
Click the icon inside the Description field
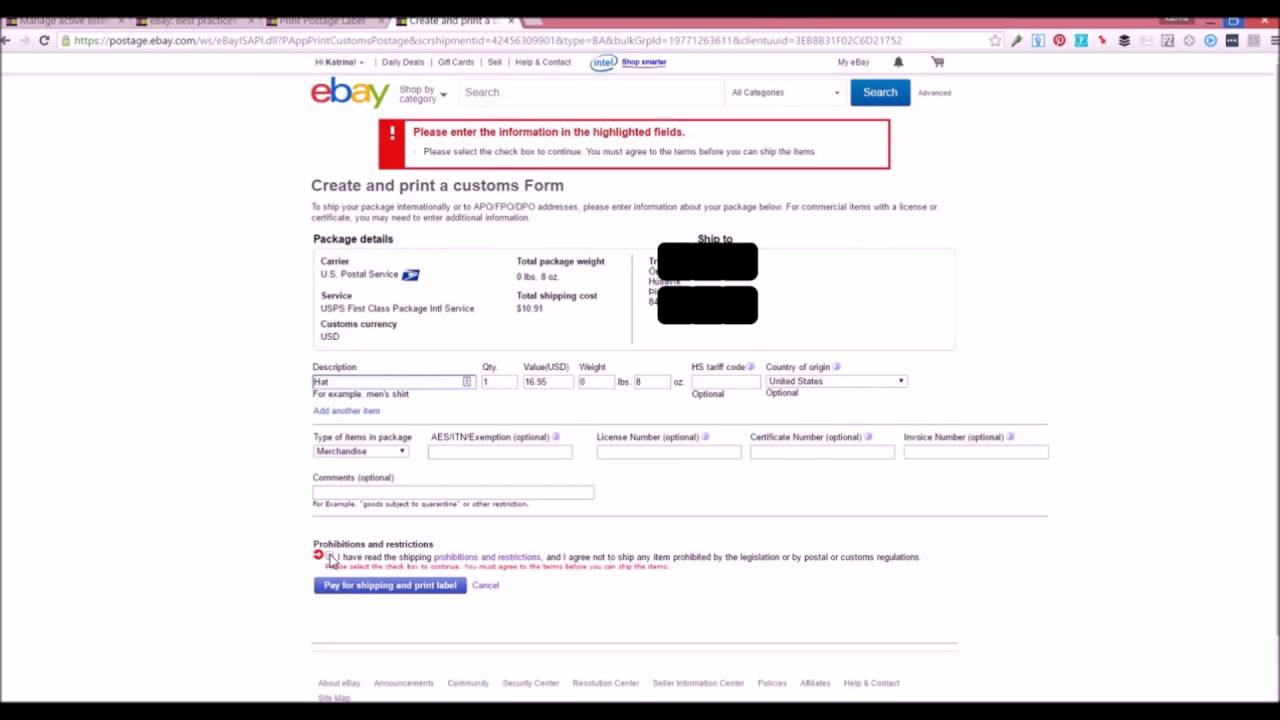click(x=466, y=382)
